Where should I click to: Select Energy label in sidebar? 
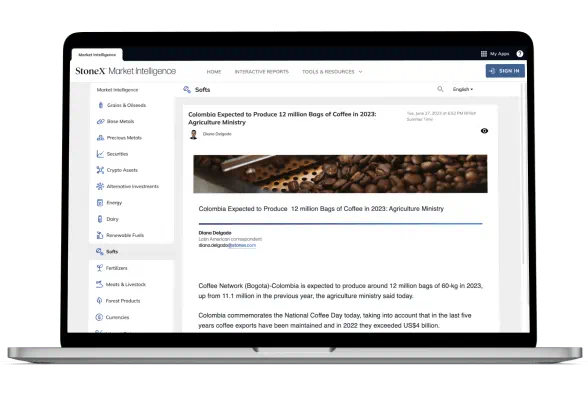click(114, 203)
